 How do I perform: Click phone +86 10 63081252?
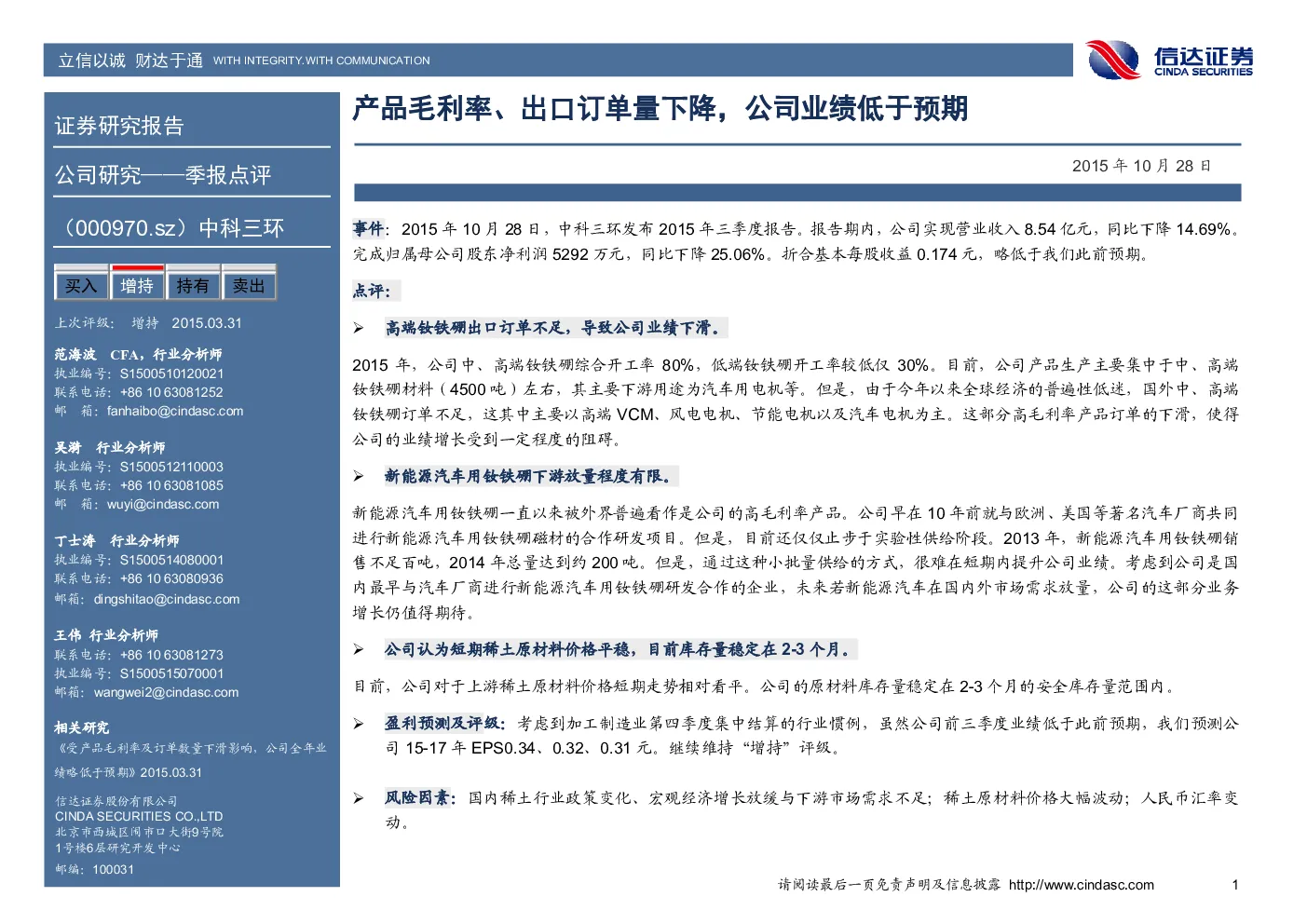coord(171,392)
